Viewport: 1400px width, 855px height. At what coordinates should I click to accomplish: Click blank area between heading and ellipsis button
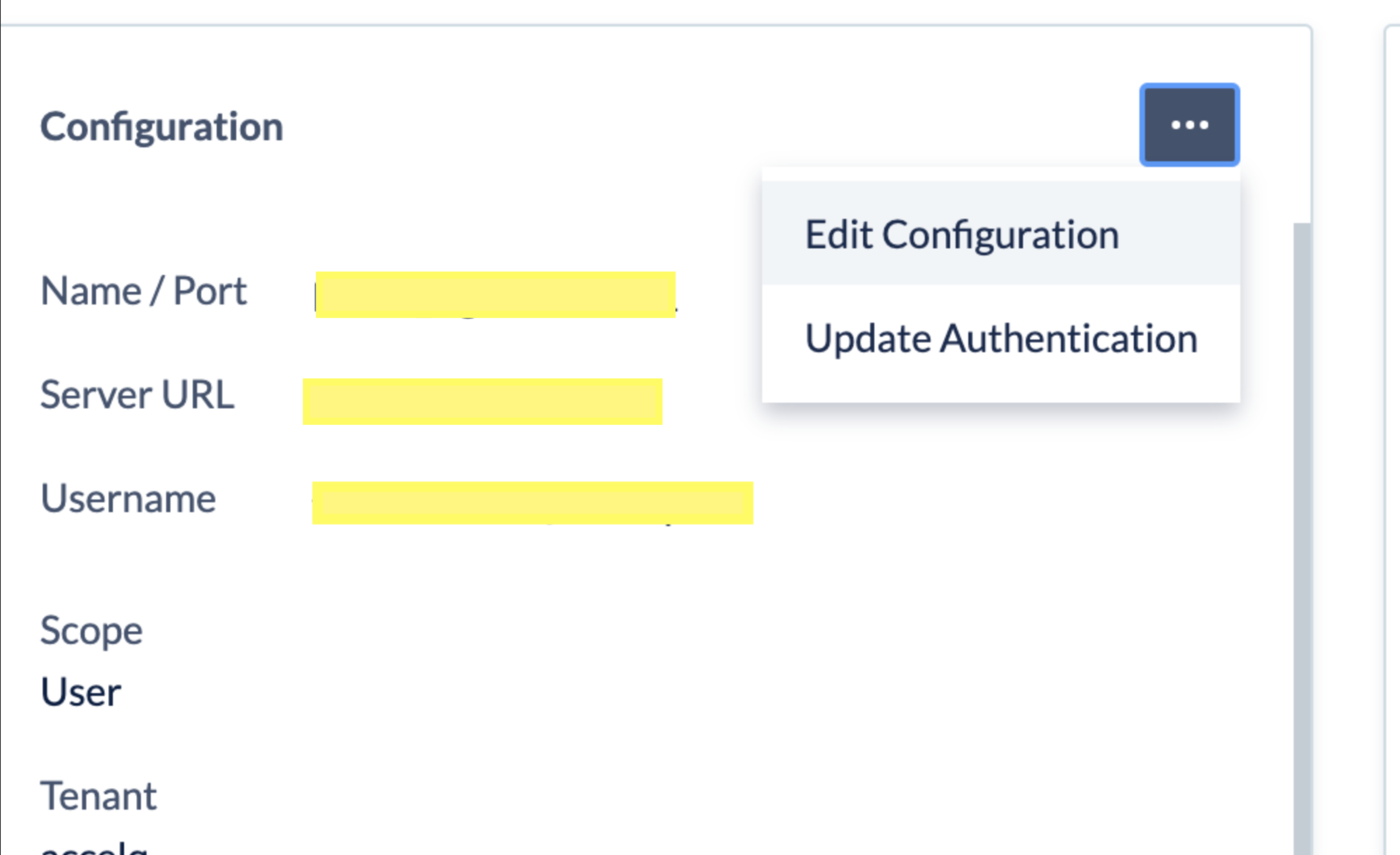click(710, 126)
